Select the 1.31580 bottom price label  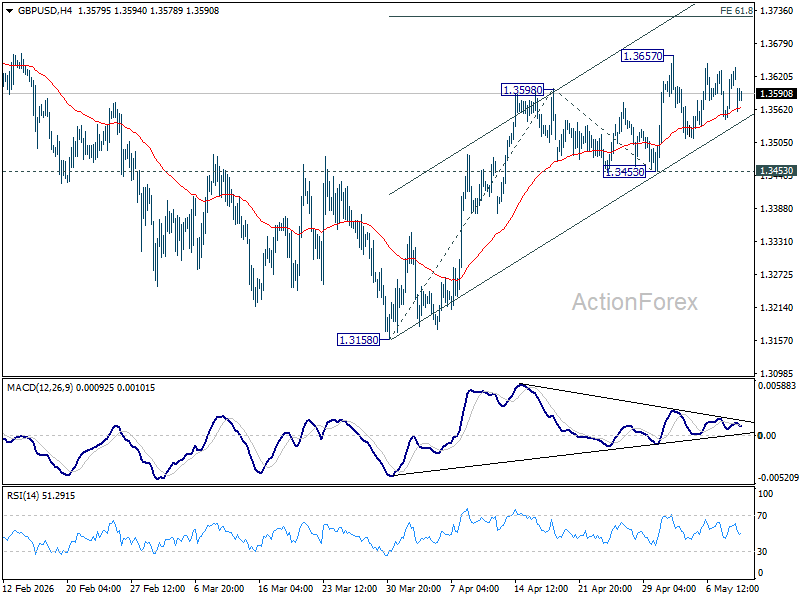[x=359, y=340]
